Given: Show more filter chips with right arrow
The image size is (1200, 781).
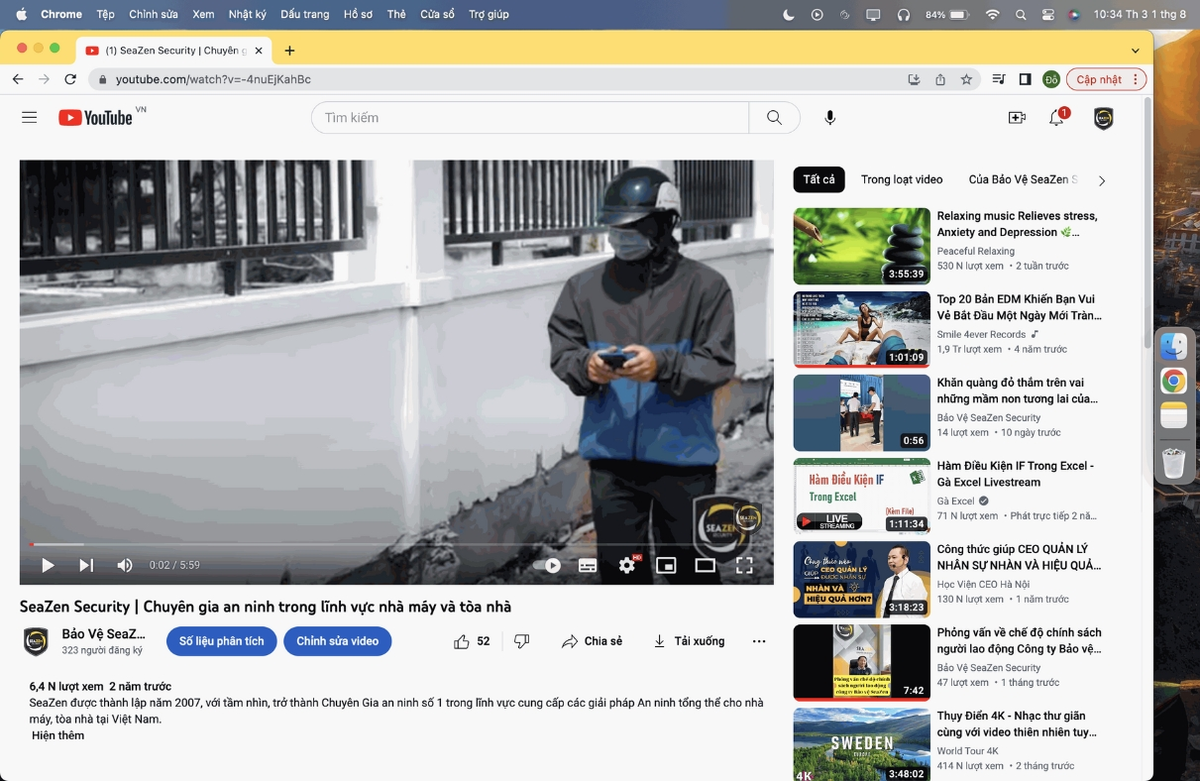Looking at the screenshot, I should coord(1102,181).
